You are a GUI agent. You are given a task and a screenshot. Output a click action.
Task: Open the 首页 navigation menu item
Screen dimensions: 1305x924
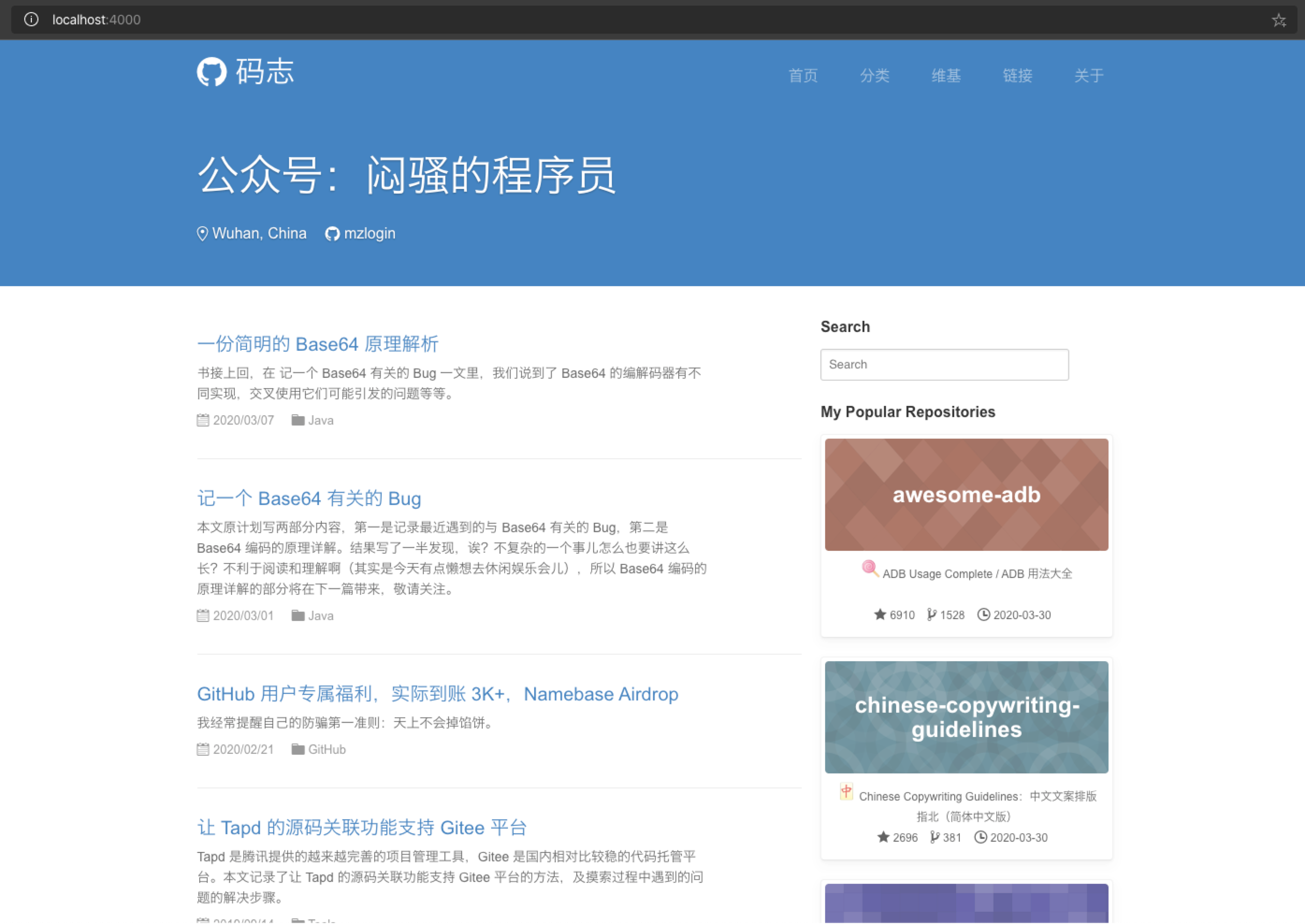(x=803, y=76)
